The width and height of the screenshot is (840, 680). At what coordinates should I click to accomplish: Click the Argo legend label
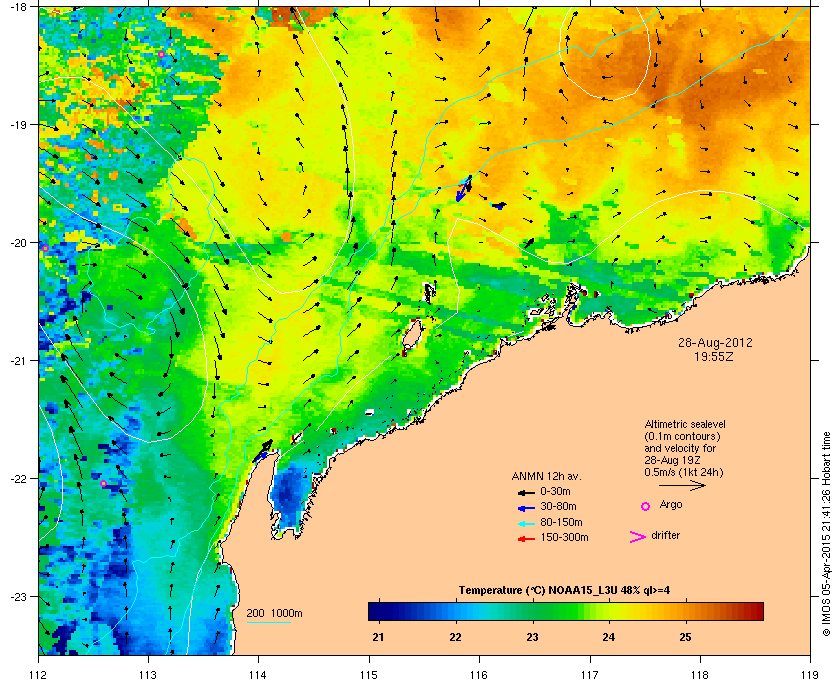coord(671,504)
